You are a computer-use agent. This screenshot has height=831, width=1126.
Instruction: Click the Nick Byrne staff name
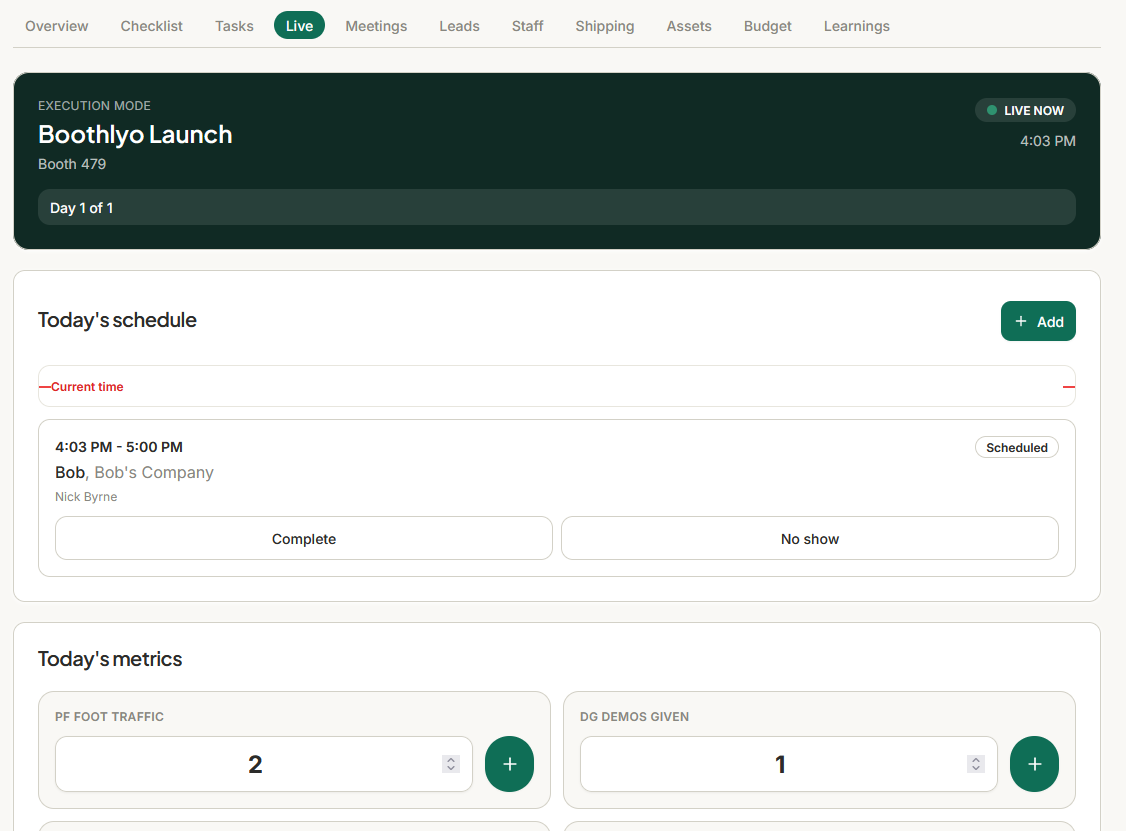86,496
